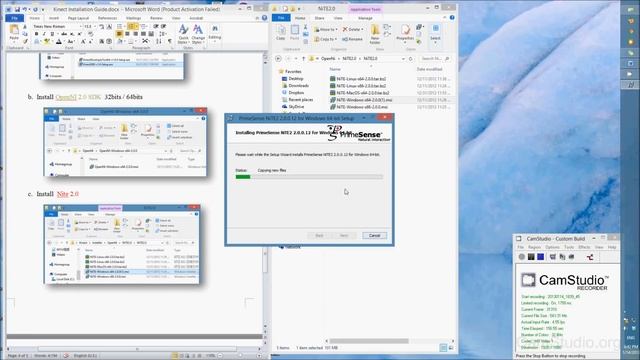Viewport: 640px width, 360px height.
Task: Center text in Word ribbon
Action: tap(127, 34)
